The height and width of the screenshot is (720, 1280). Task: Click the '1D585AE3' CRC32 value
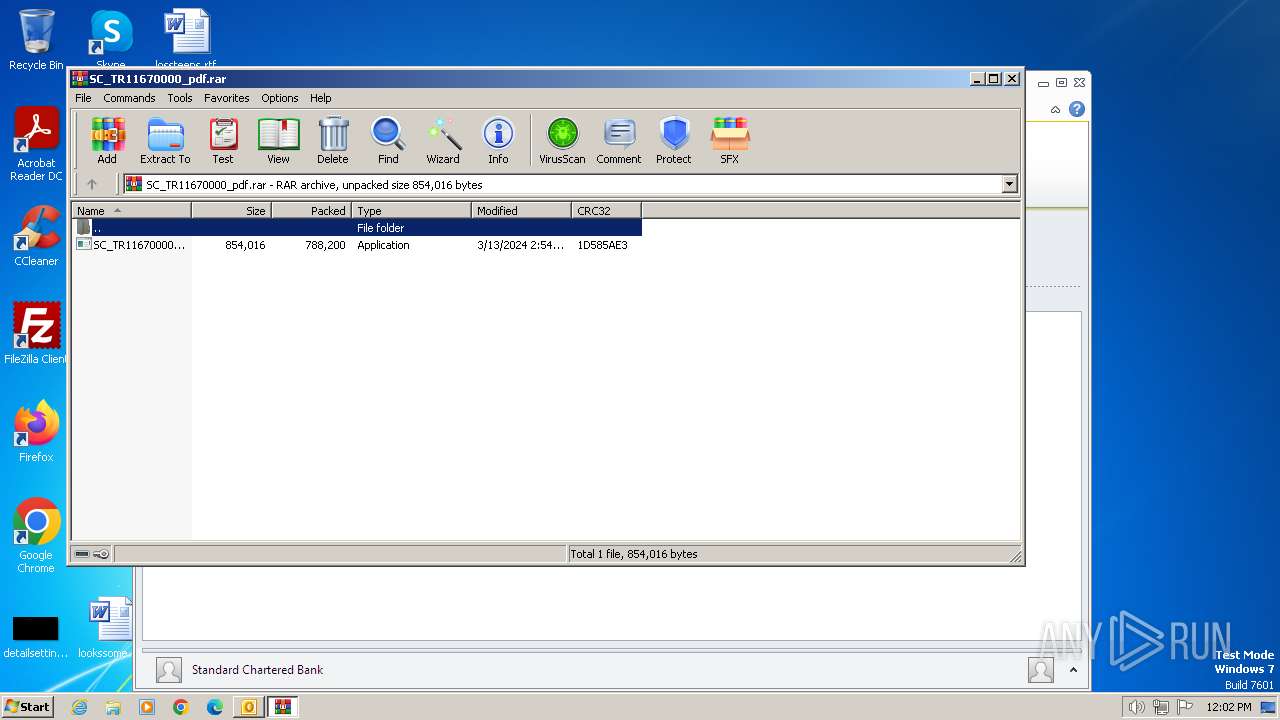(602, 245)
